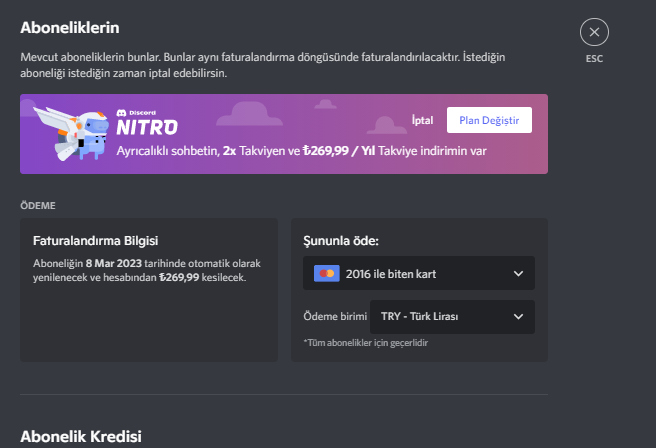
Task: Click the '₺269,99 / Yıl' price on banner
Action: [339, 151]
